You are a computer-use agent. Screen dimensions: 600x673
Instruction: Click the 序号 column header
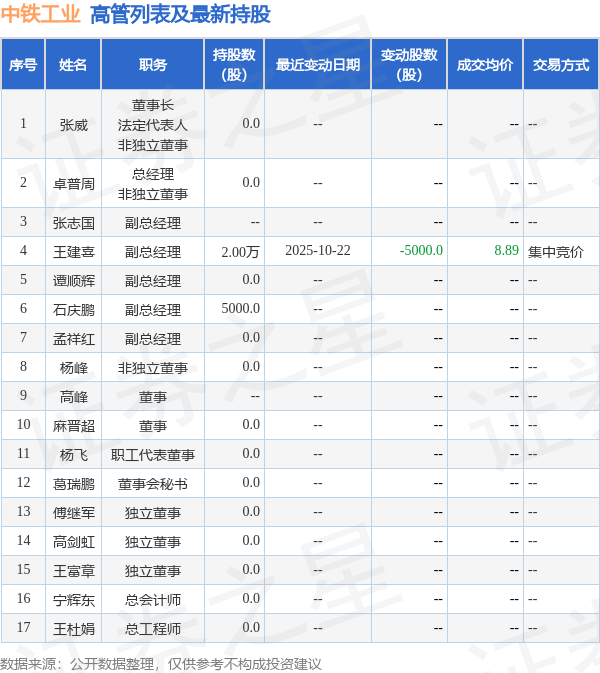pyautogui.click(x=23, y=65)
